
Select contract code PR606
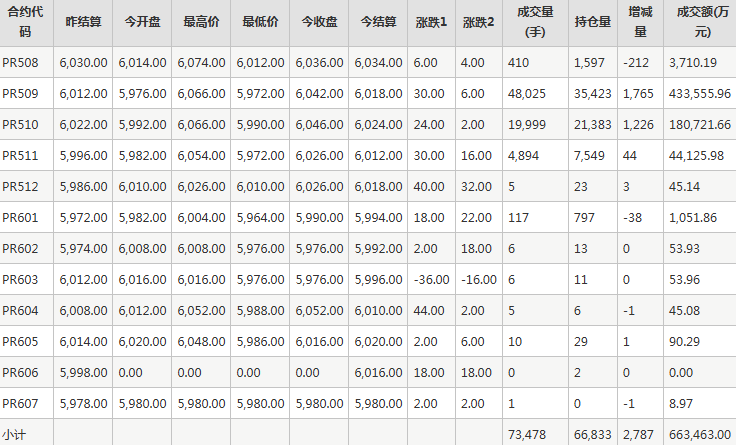coord(20,372)
